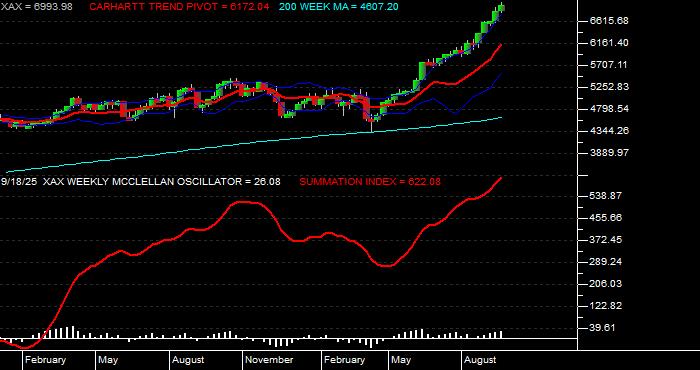The width and height of the screenshot is (700, 370).
Task: Click the 5707.11 price axis value
Action: pos(609,65)
